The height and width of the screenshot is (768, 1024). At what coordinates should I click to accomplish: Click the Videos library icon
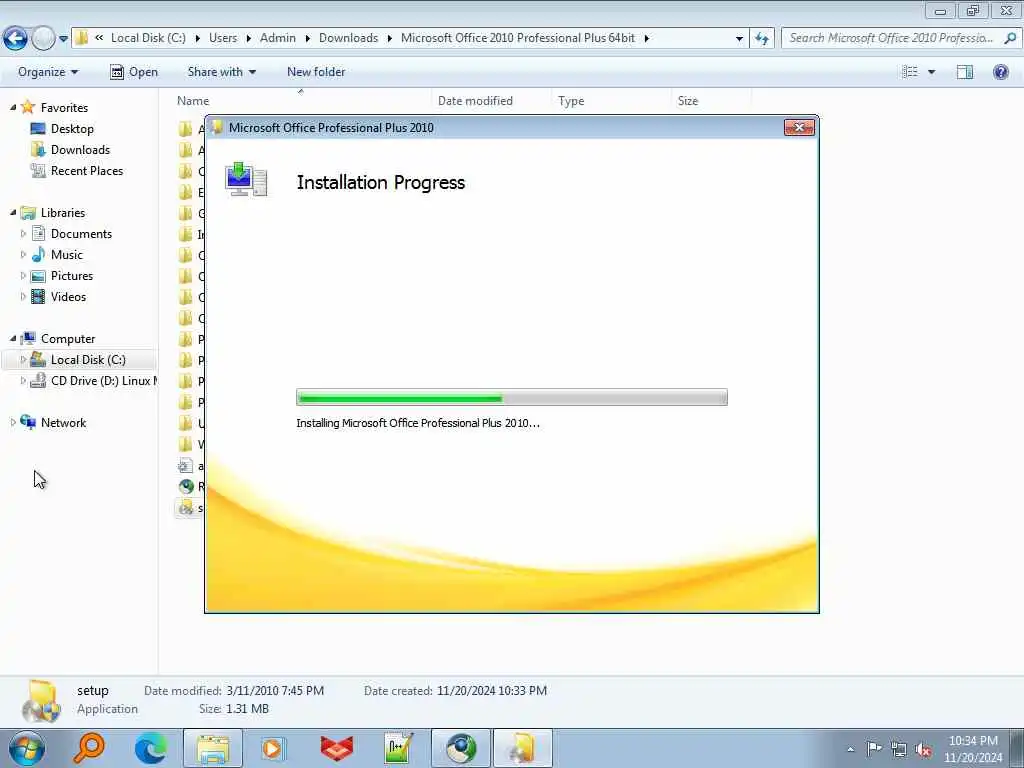39,296
